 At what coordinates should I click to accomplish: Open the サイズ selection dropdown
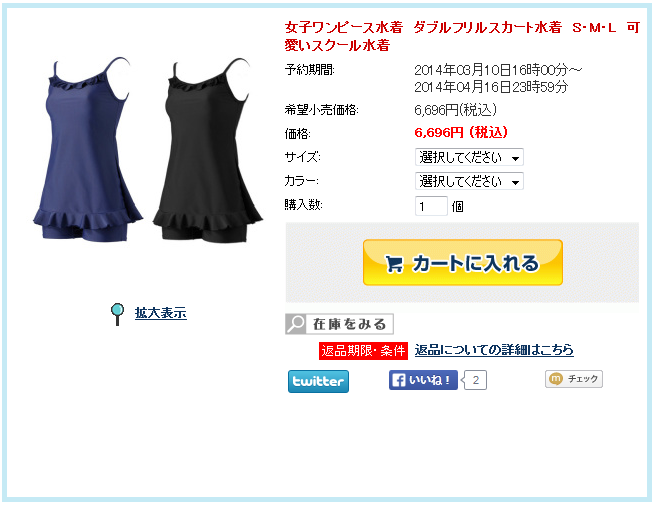[469, 157]
